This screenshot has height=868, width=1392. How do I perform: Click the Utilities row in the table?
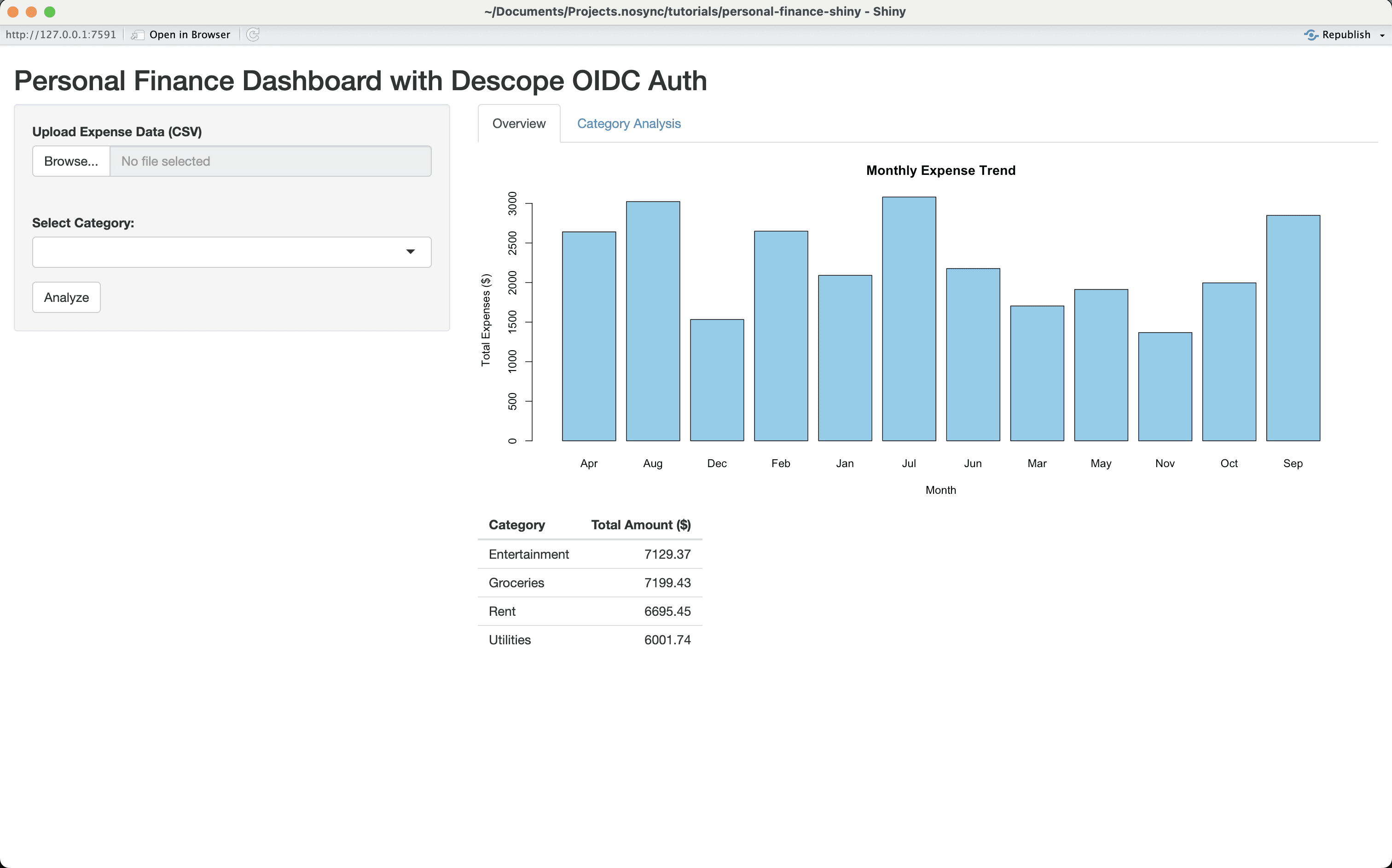[509, 640]
